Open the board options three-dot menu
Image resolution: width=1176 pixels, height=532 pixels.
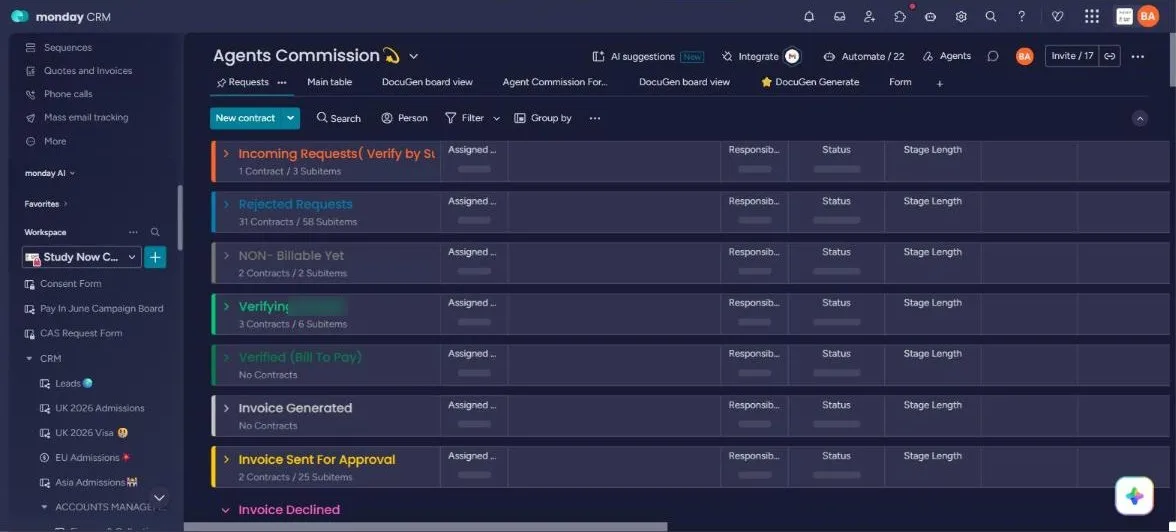pyautogui.click(x=1138, y=56)
